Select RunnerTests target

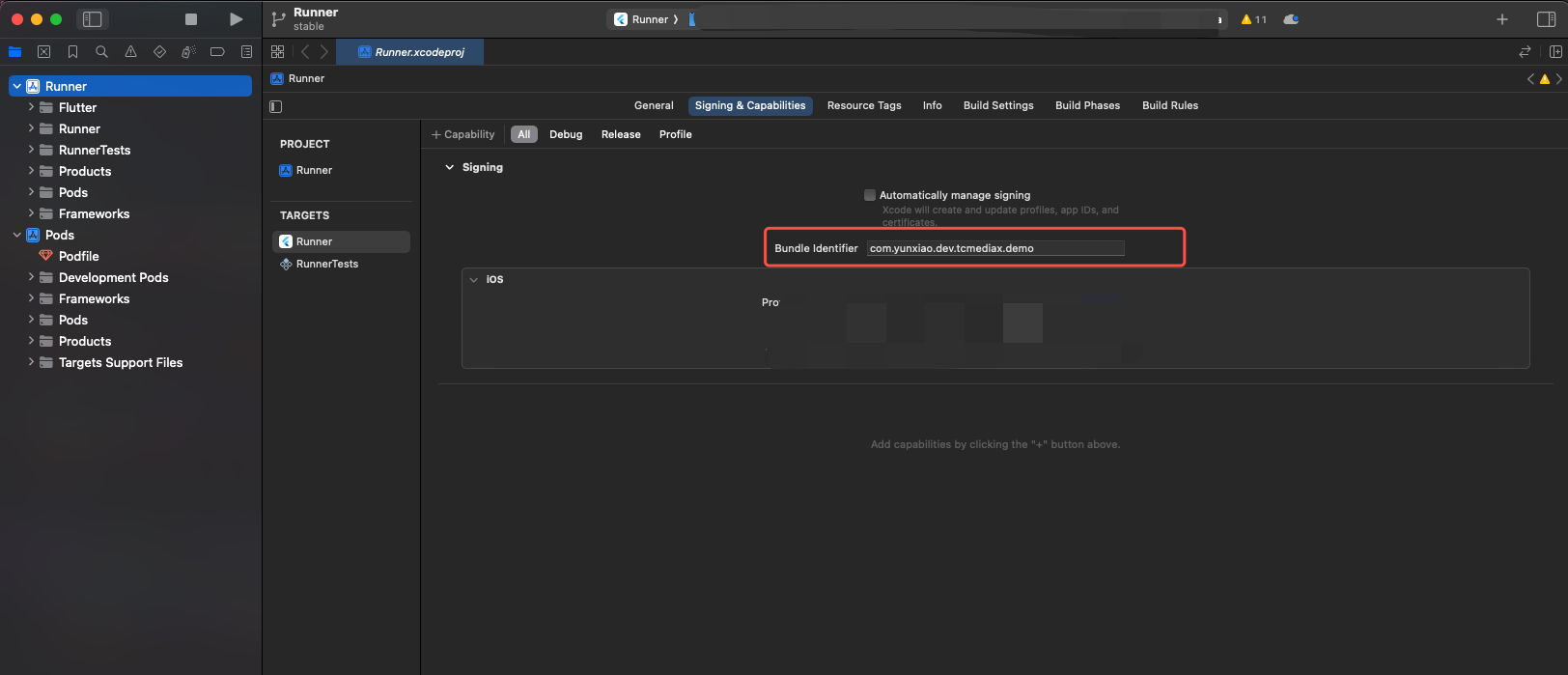[x=326, y=264]
